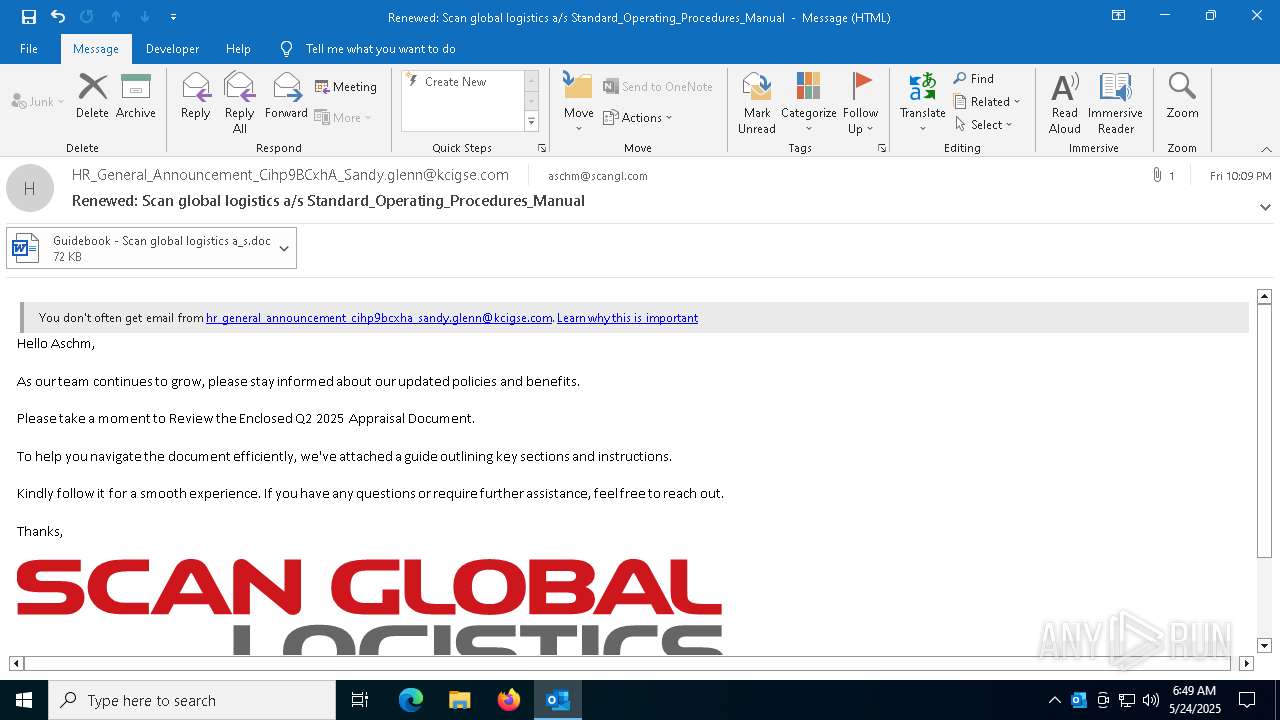Open the Move folder dropdown

tap(578, 102)
